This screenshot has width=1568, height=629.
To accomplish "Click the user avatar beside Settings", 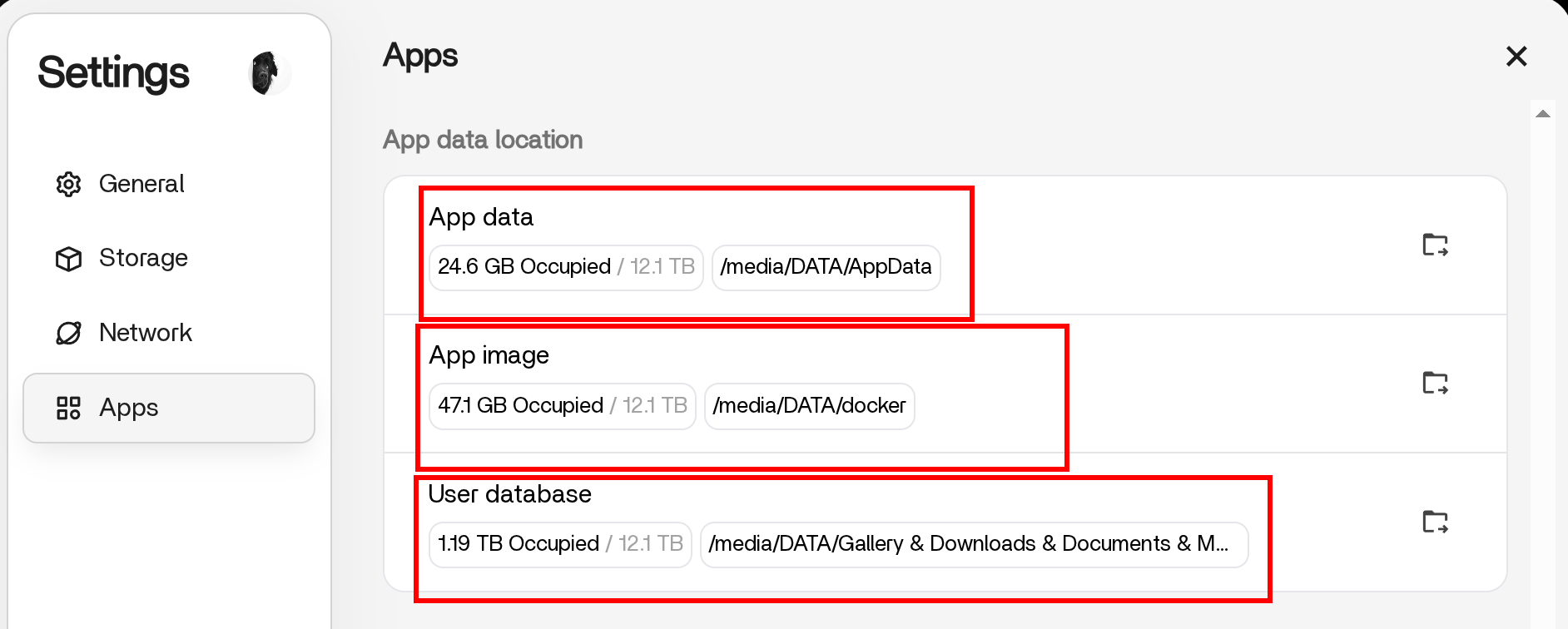I will (x=269, y=73).
